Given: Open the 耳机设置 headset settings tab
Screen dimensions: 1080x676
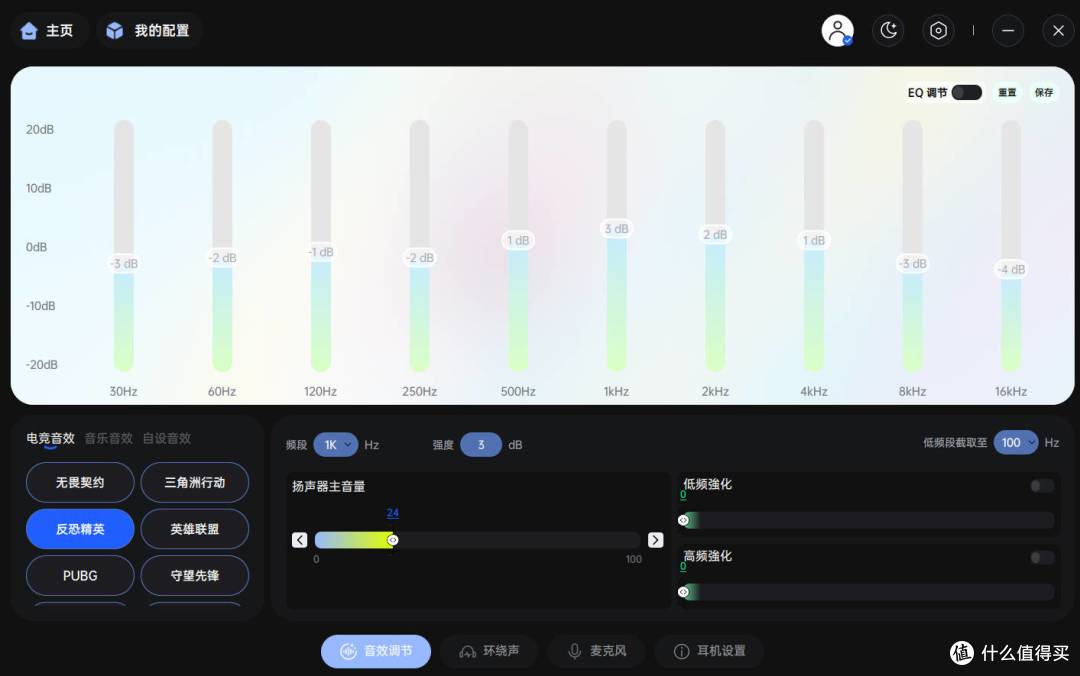Looking at the screenshot, I should [709, 651].
